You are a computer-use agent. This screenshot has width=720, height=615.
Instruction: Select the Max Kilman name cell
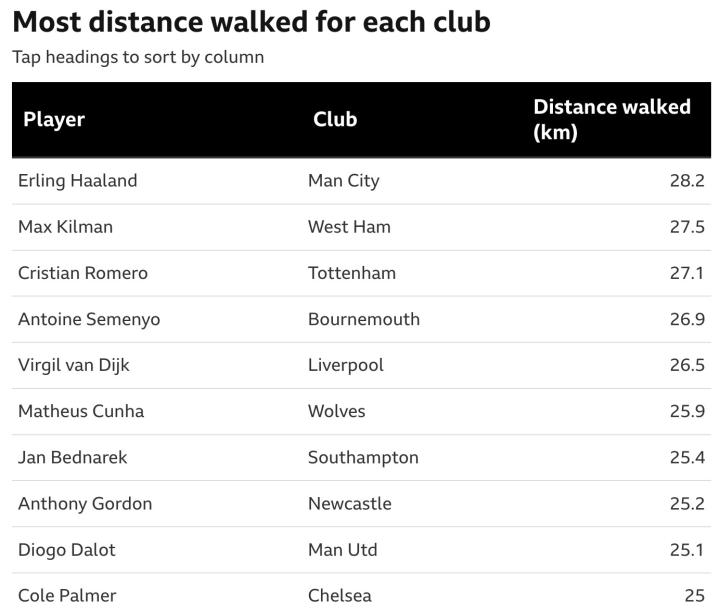coord(66,227)
